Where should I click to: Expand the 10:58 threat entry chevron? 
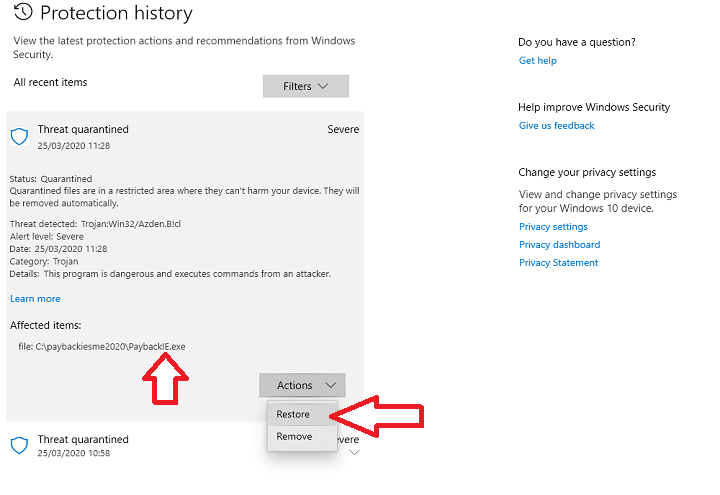point(352,452)
